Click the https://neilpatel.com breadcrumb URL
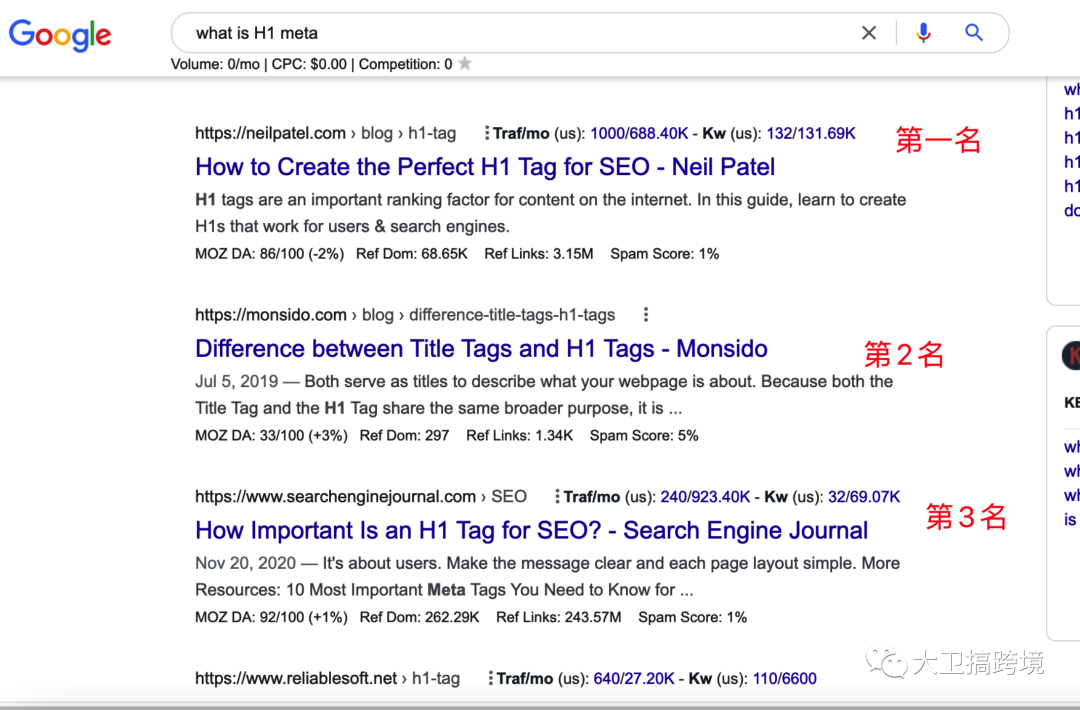 (268, 132)
